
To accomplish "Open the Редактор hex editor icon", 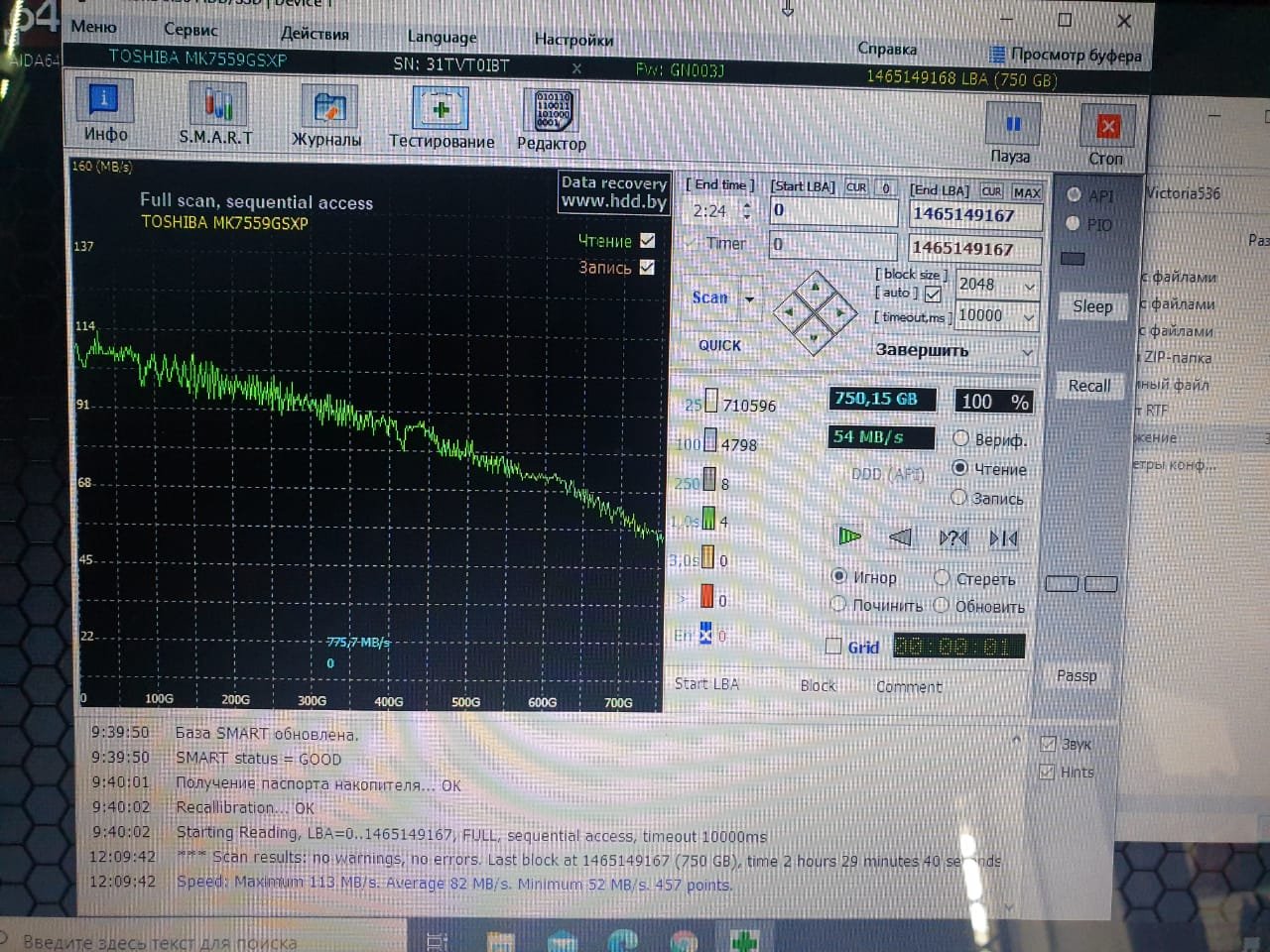I will tap(552, 110).
